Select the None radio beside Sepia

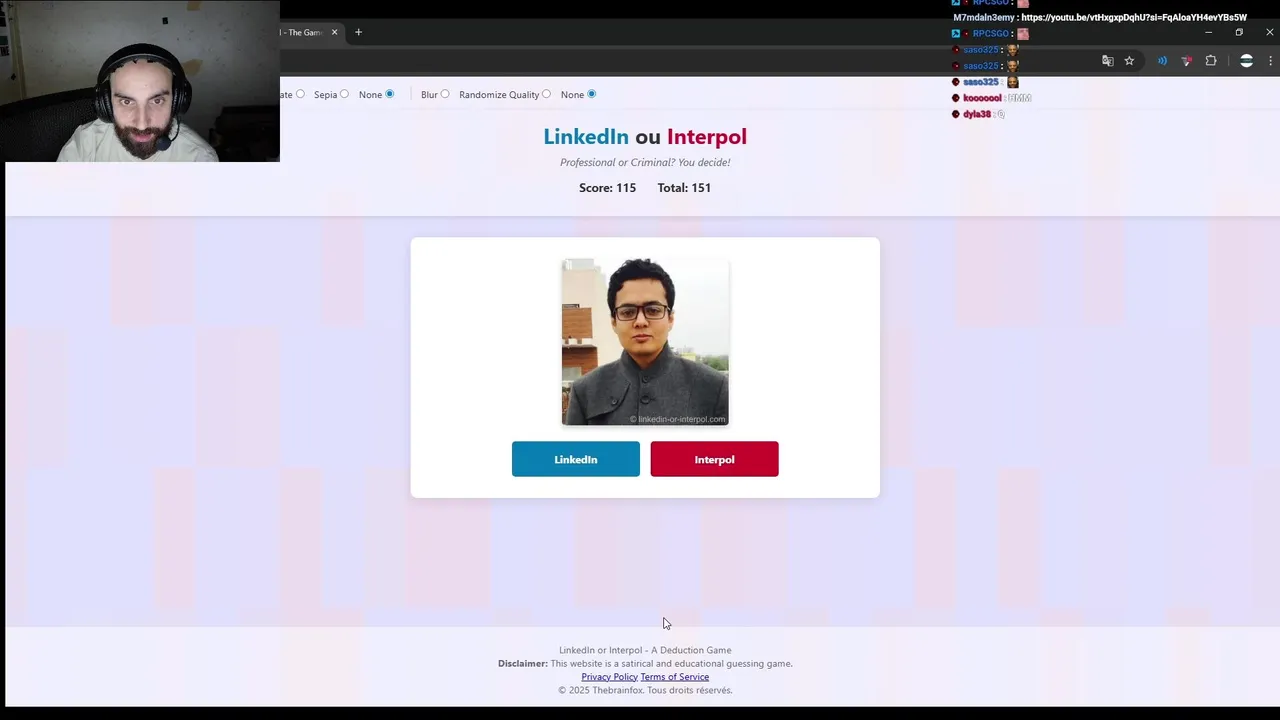point(389,94)
